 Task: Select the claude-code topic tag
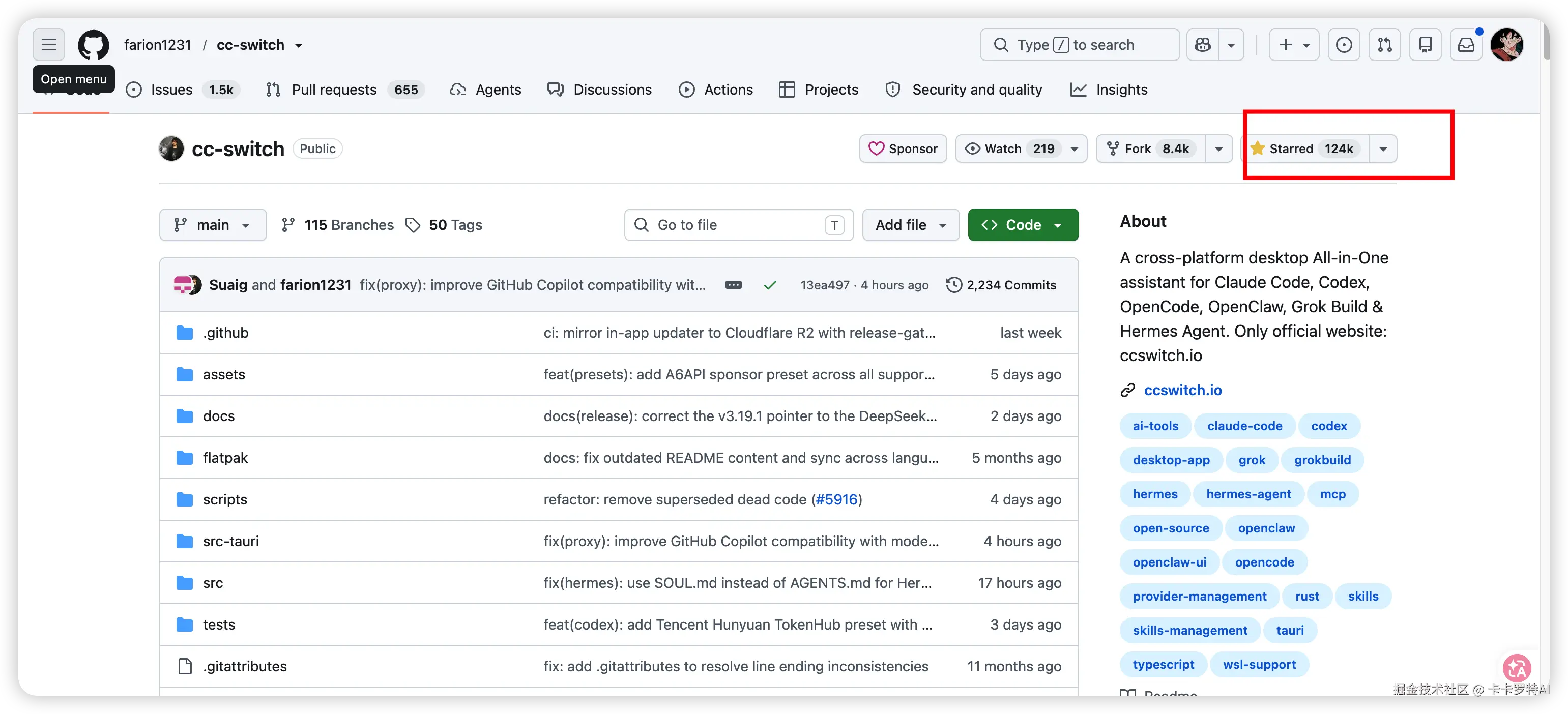point(1245,426)
